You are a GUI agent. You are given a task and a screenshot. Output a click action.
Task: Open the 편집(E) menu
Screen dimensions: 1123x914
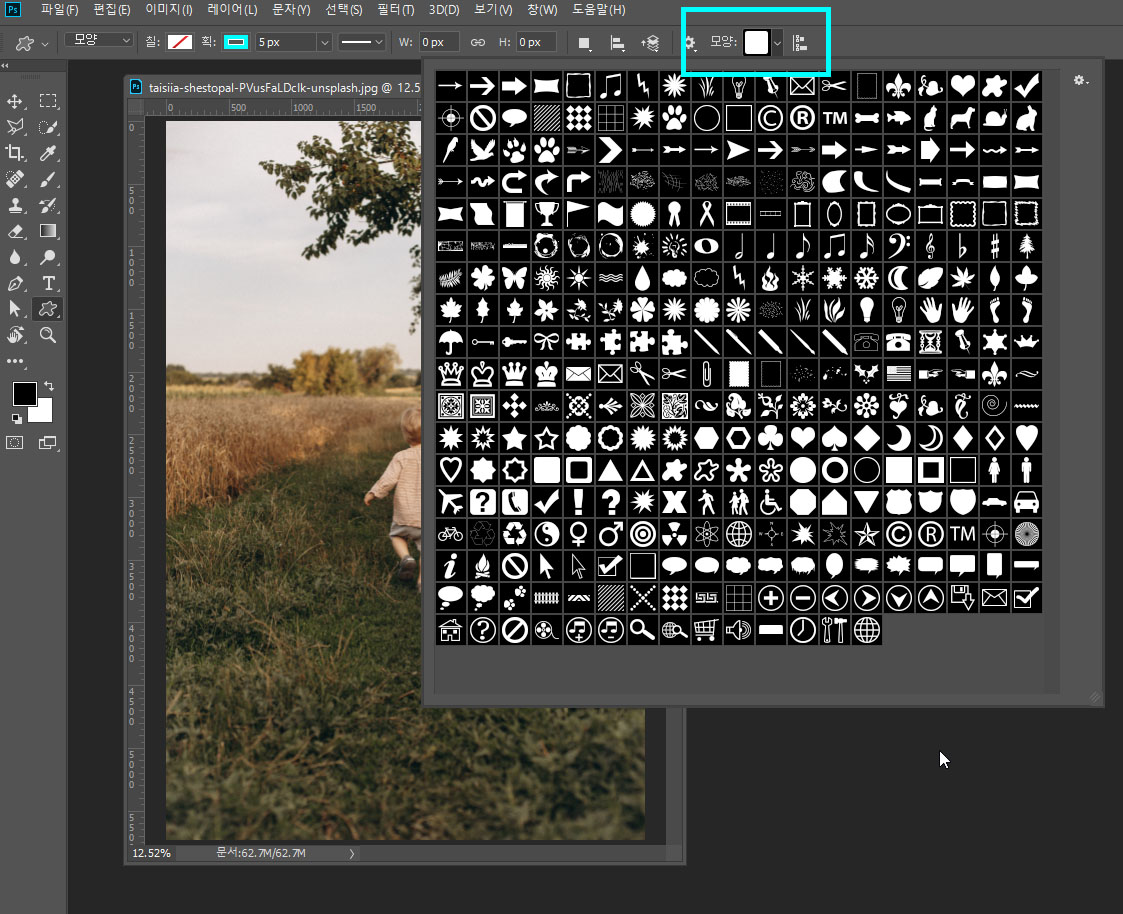tap(112, 9)
